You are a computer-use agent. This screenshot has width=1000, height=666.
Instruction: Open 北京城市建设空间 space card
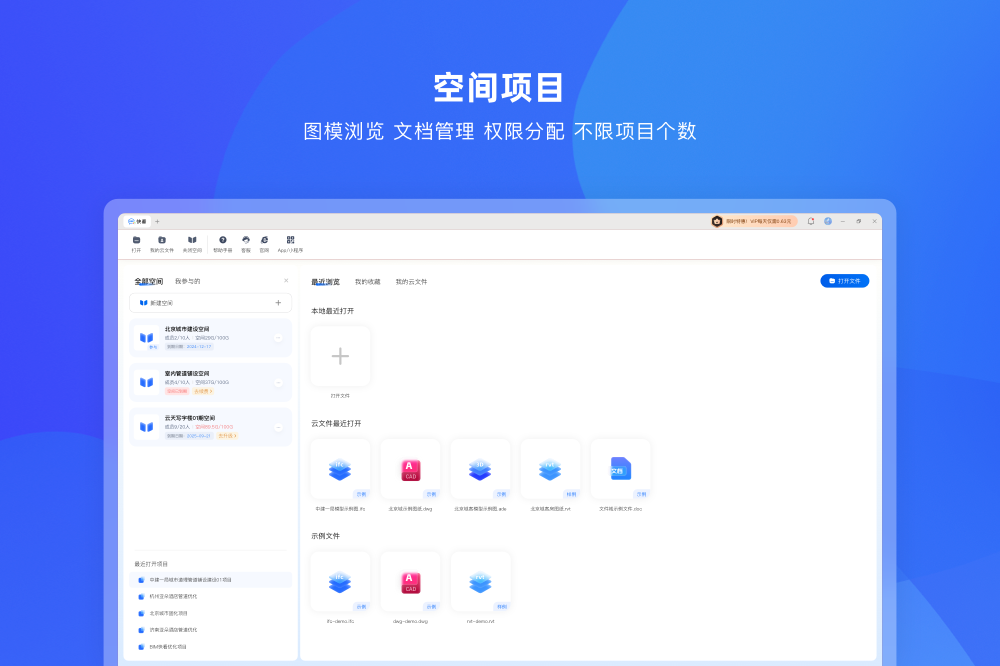coord(210,338)
